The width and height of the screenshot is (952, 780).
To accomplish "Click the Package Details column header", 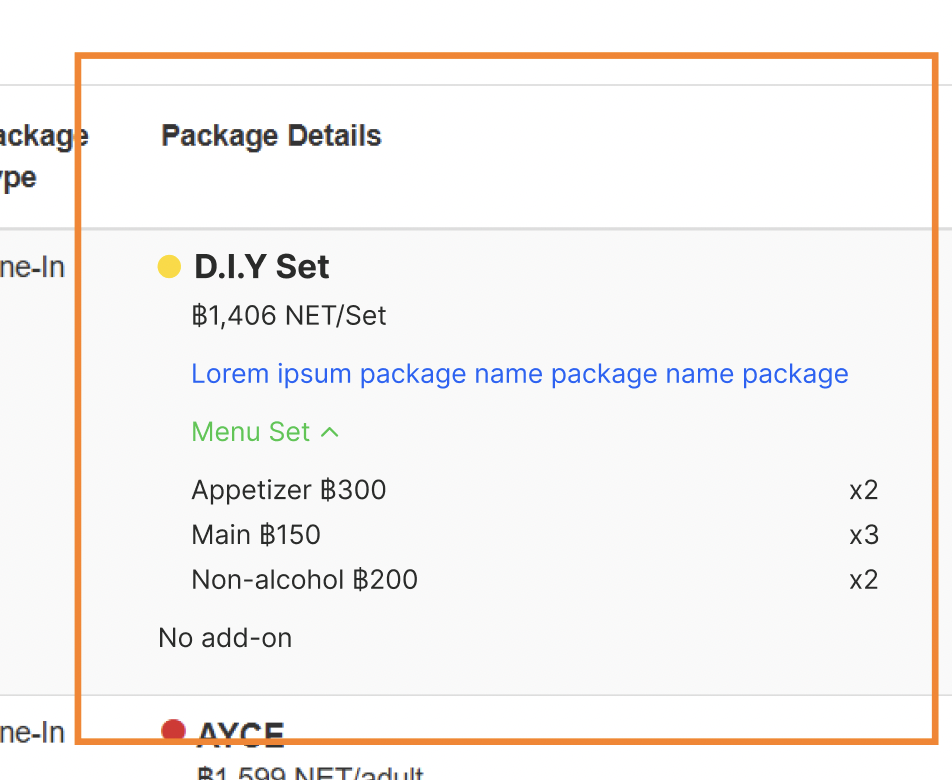I will pos(271,136).
